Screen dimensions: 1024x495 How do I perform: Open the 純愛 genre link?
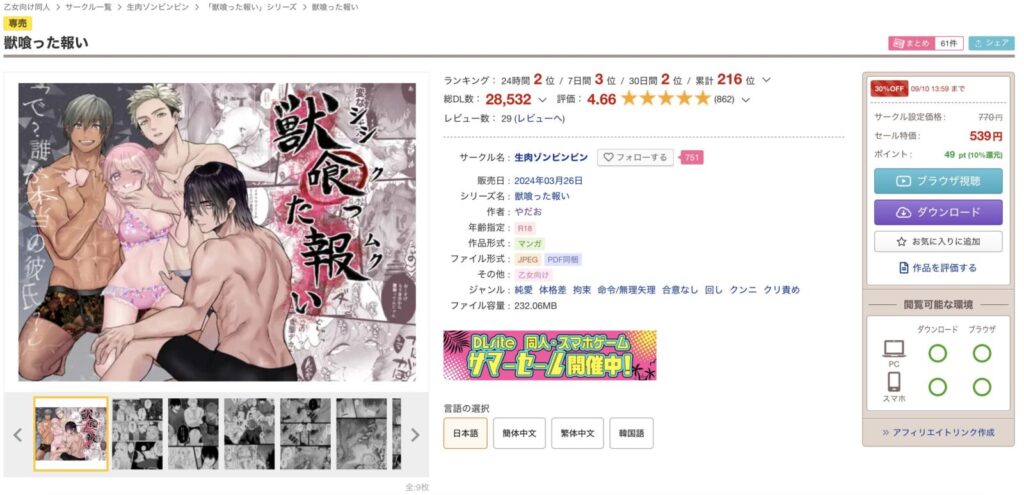pyautogui.click(x=523, y=290)
